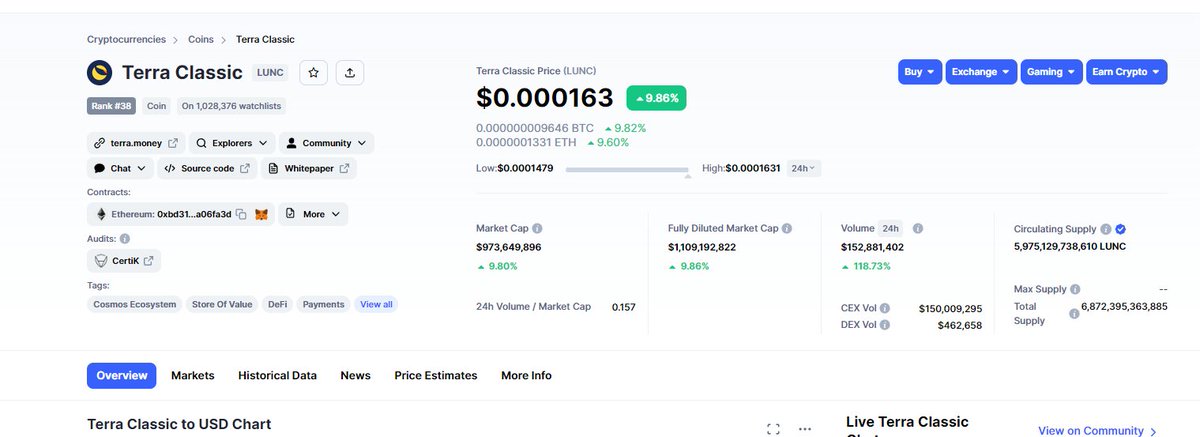Click Circulating Supply info icon

point(1106,228)
